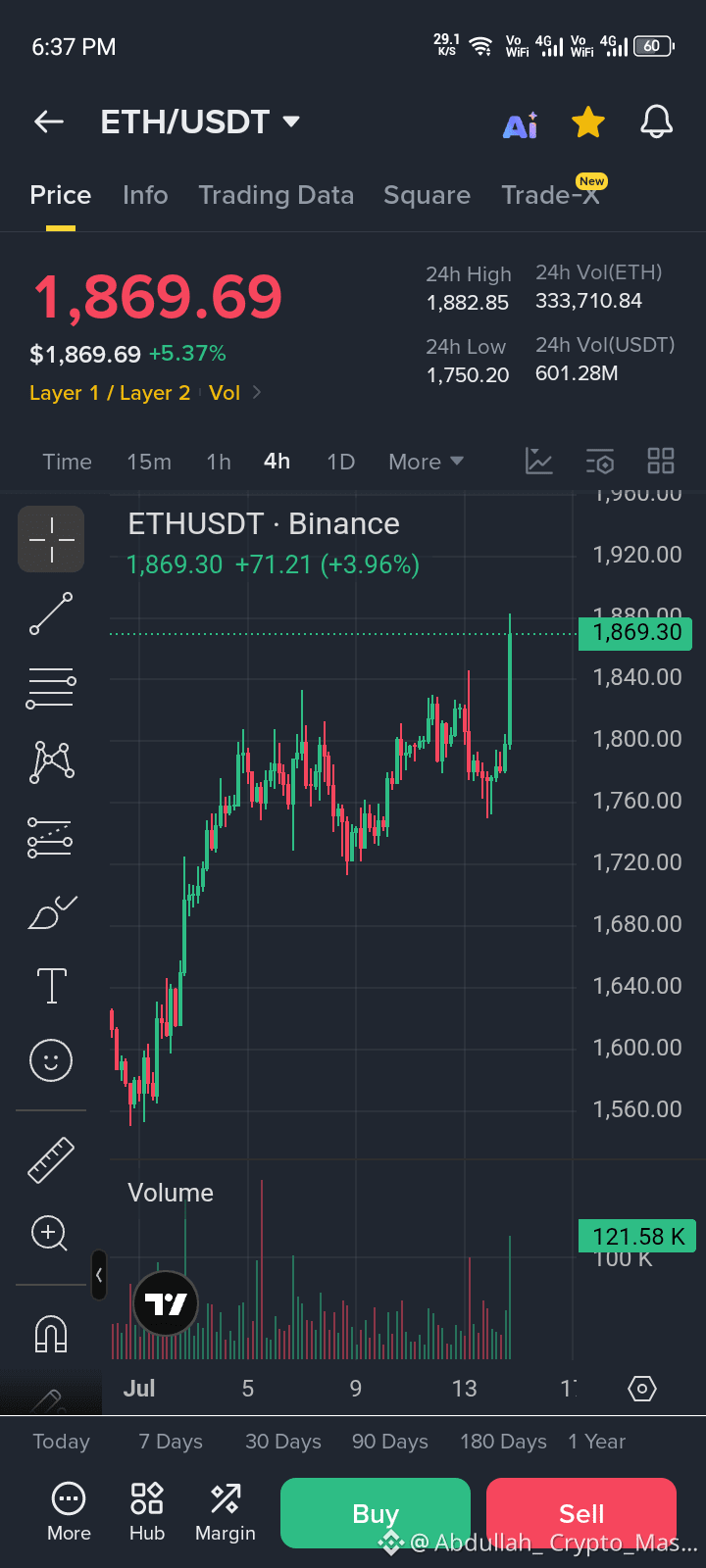This screenshot has width=706, height=1568.
Task: Select the 180 Days range
Action: point(503,1442)
